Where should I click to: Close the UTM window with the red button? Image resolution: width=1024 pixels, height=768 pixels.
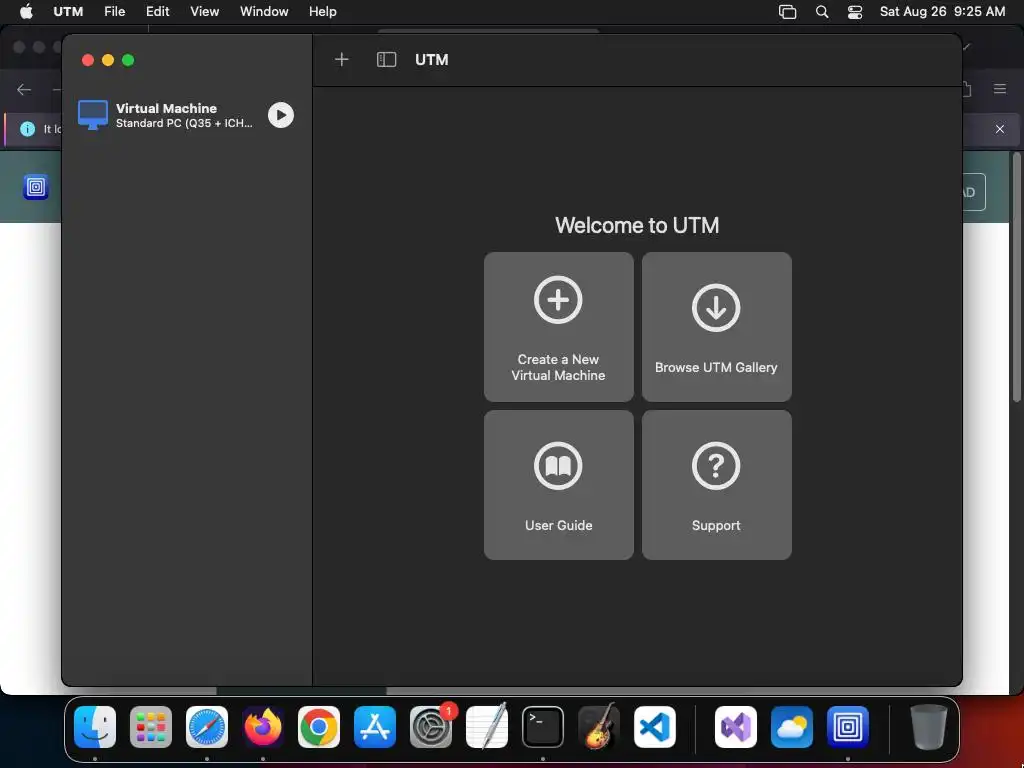pyautogui.click(x=88, y=60)
